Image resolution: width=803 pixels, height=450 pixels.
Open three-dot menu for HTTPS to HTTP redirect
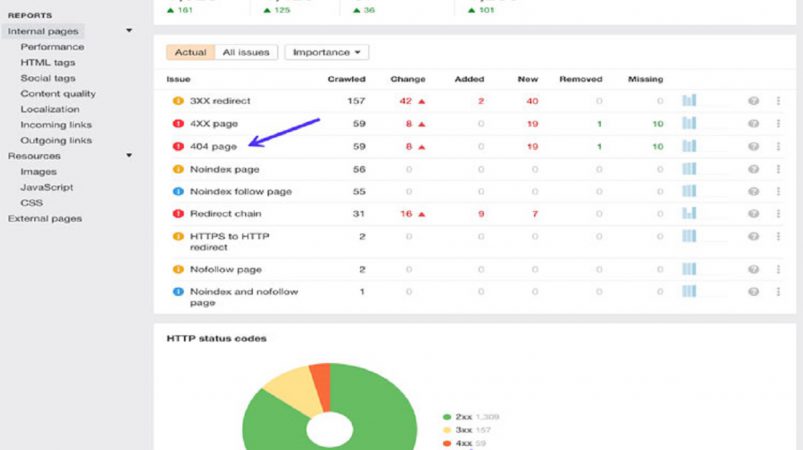point(778,237)
